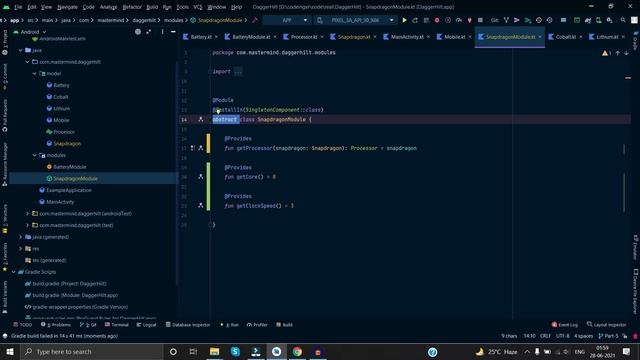This screenshot has height=360, width=640.
Task: Open the Skype icon on taskbar
Action: pos(235,351)
